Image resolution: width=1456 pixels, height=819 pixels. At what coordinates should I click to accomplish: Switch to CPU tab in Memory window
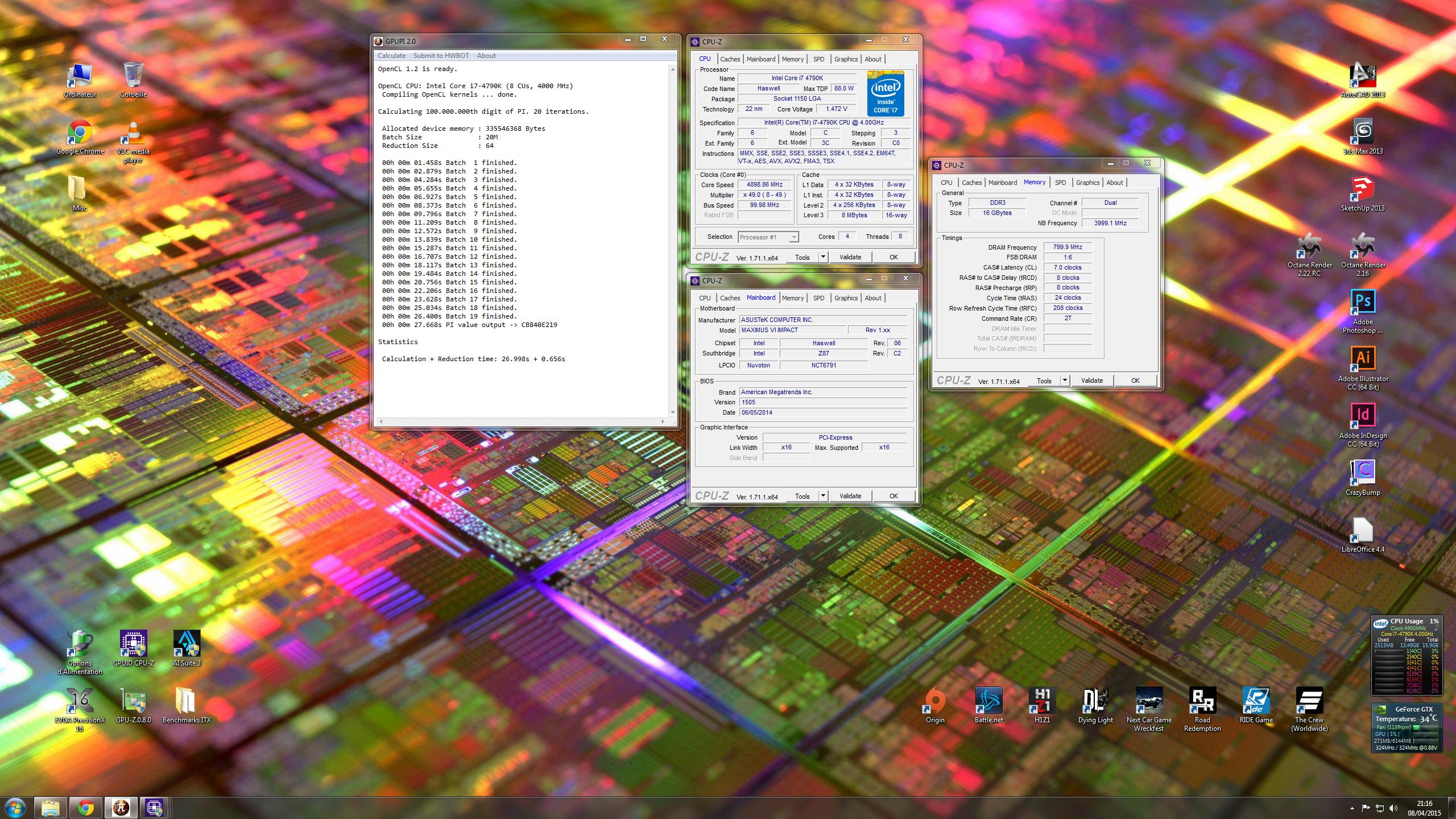pyautogui.click(x=946, y=183)
